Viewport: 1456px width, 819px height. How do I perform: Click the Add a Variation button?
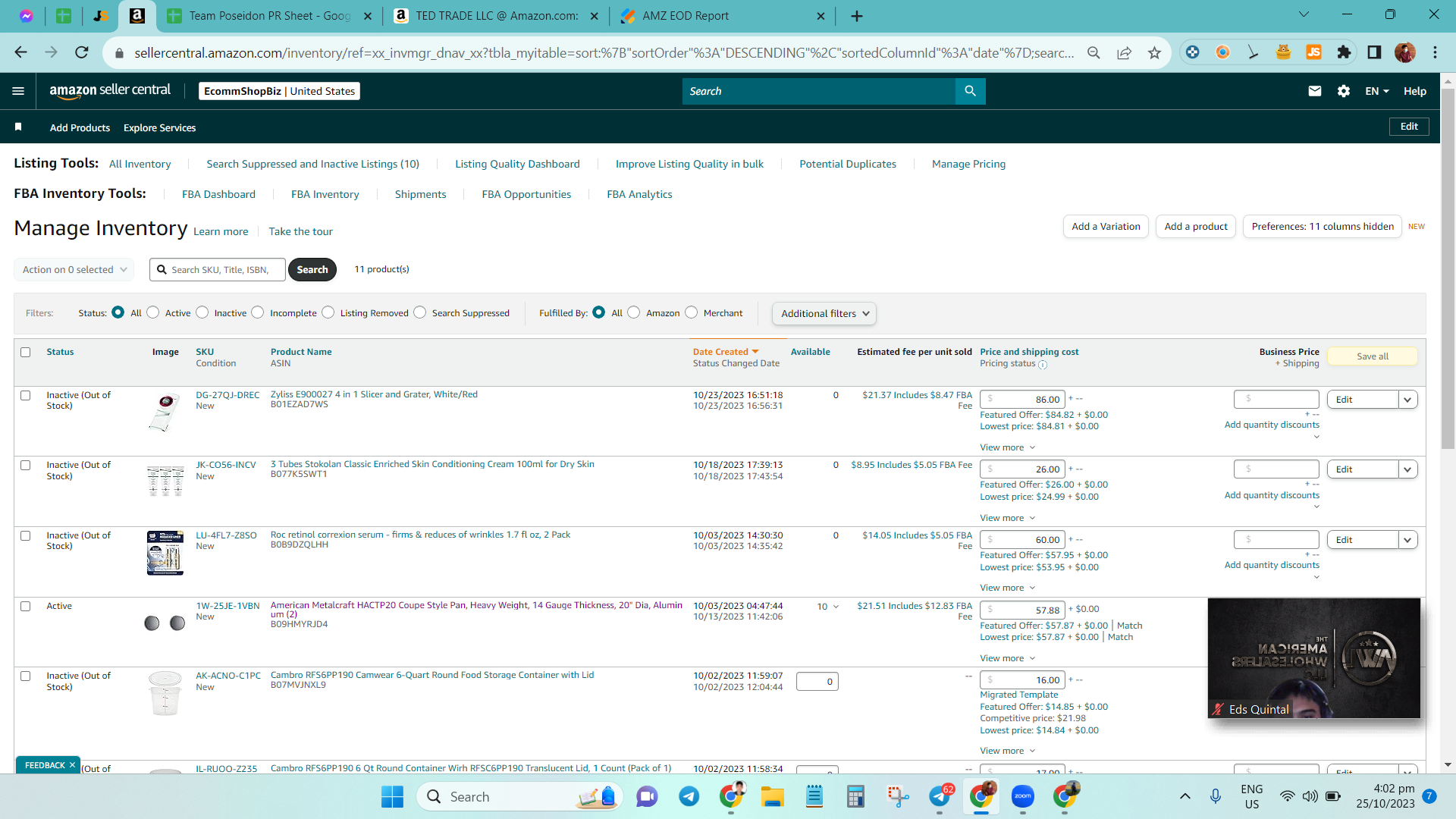1106,226
